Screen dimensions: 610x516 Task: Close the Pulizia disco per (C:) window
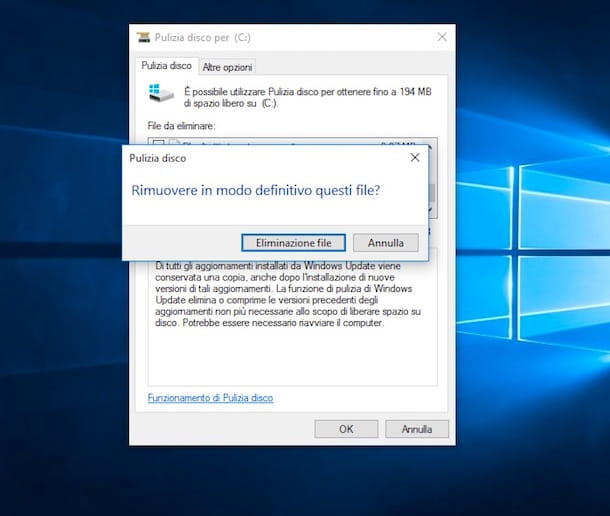coord(441,37)
